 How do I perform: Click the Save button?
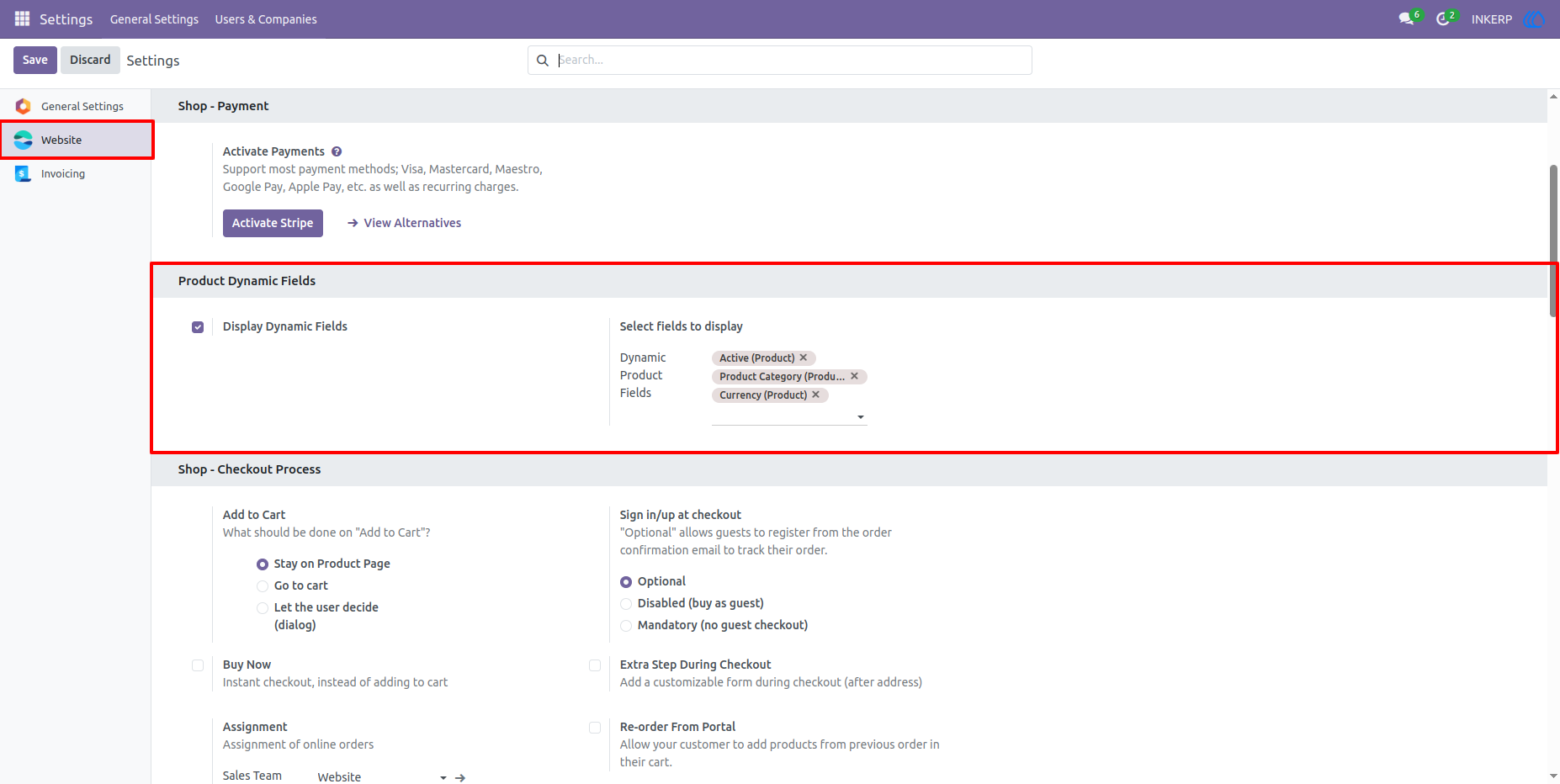(35, 60)
